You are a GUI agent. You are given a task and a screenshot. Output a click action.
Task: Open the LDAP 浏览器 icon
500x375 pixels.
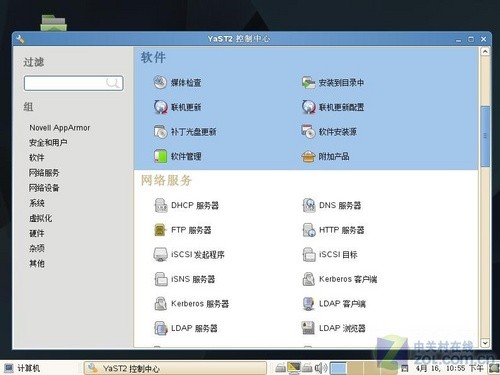(x=309, y=328)
